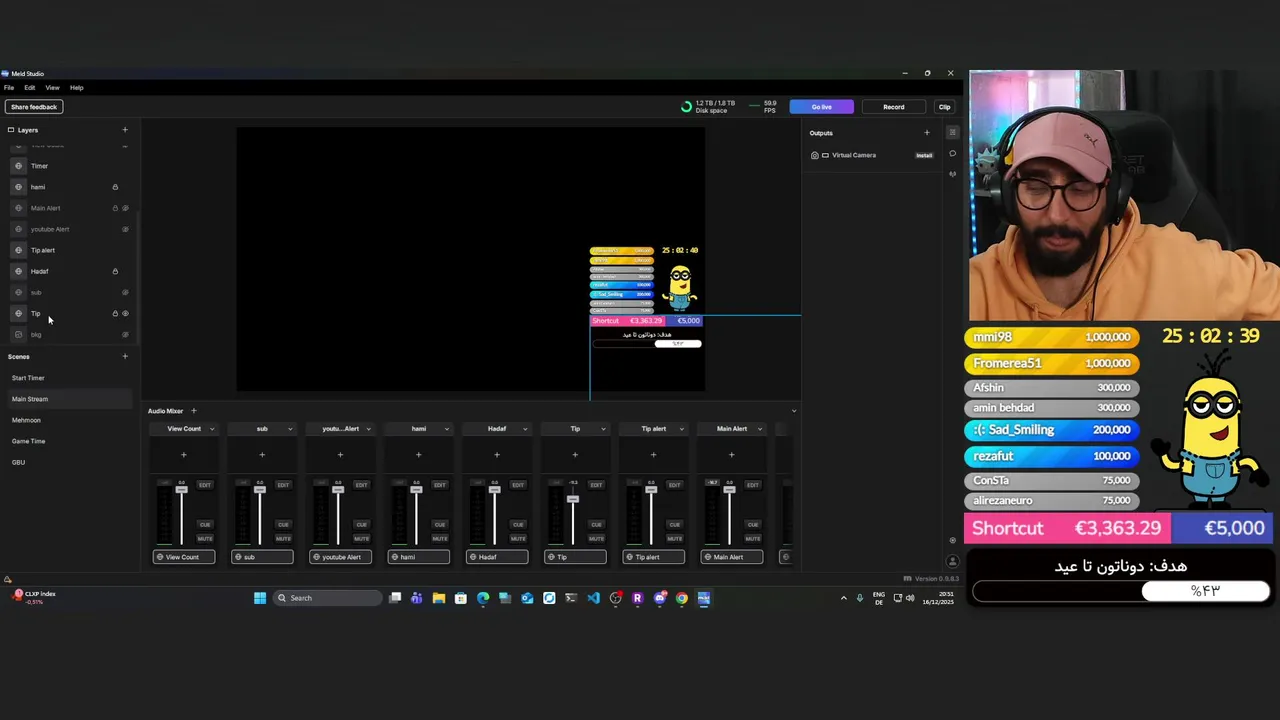The width and height of the screenshot is (1280, 720).
Task: Mute the Tip channel
Action: click(596, 538)
